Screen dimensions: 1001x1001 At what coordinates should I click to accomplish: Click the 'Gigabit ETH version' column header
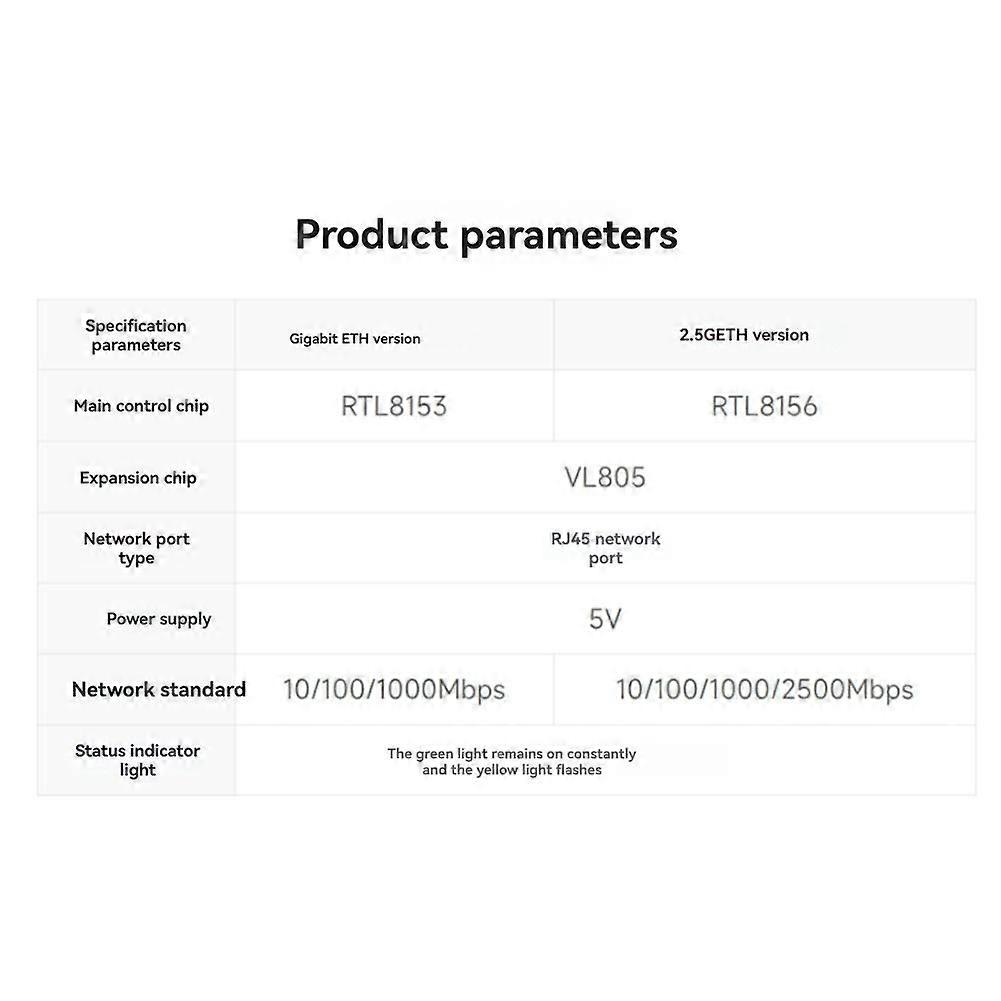click(x=355, y=339)
